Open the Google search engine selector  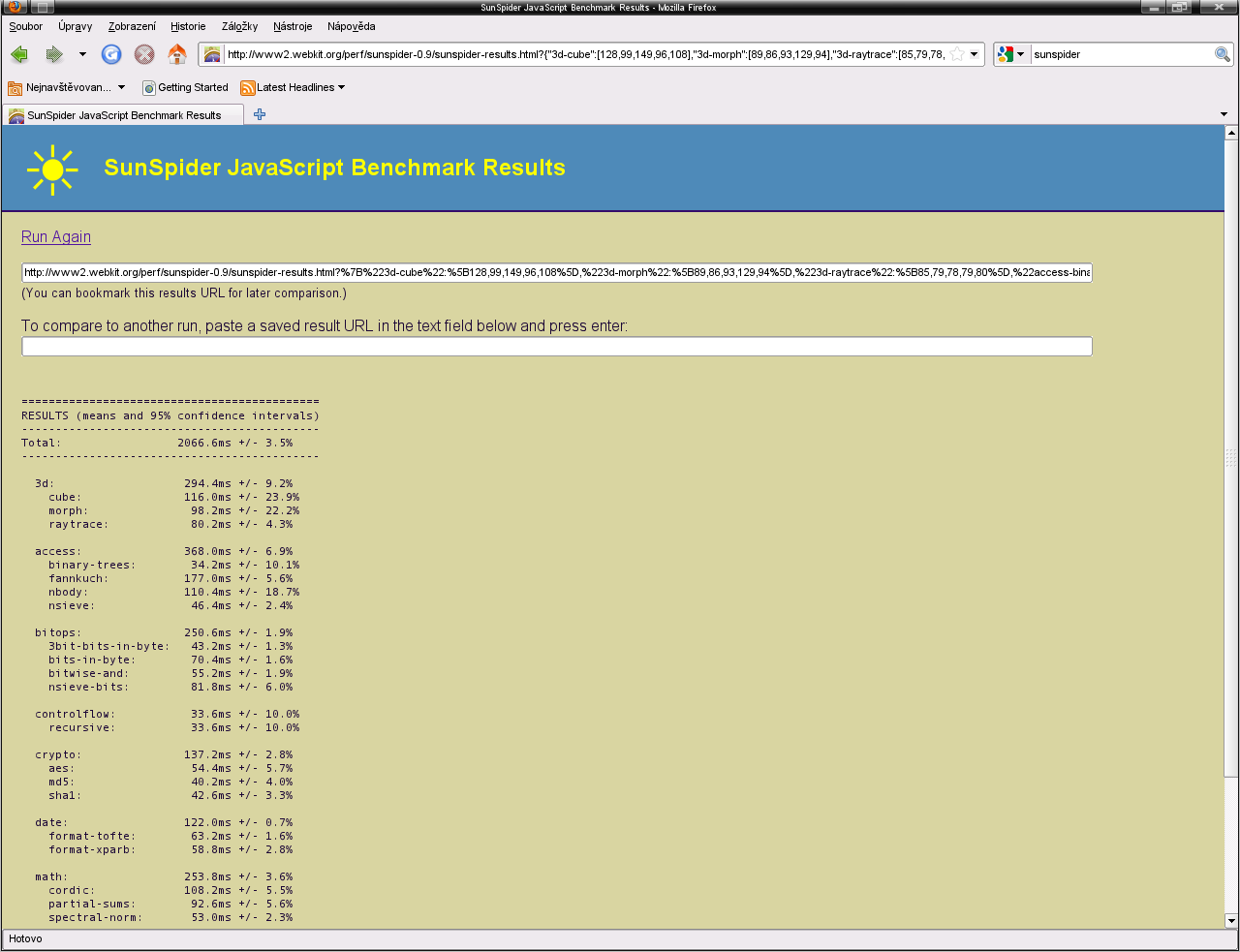click(1010, 54)
